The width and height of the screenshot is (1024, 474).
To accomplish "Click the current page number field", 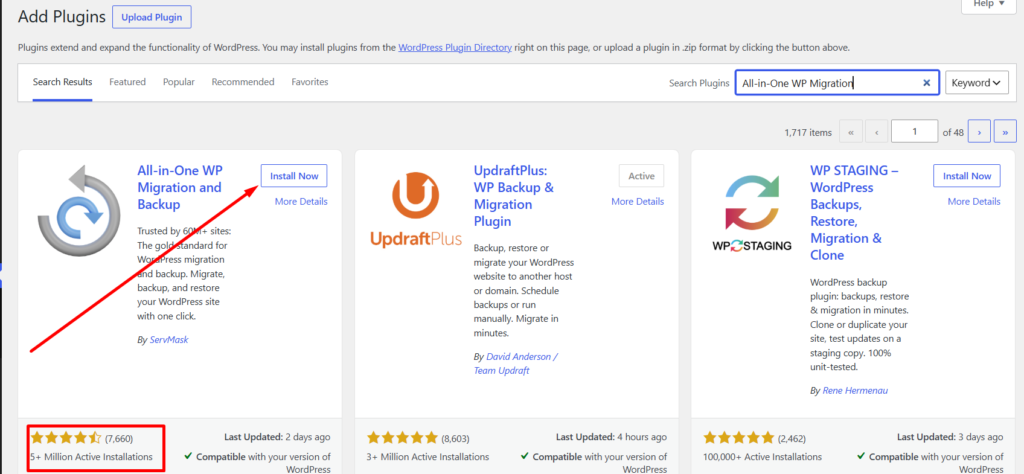I will [914, 131].
